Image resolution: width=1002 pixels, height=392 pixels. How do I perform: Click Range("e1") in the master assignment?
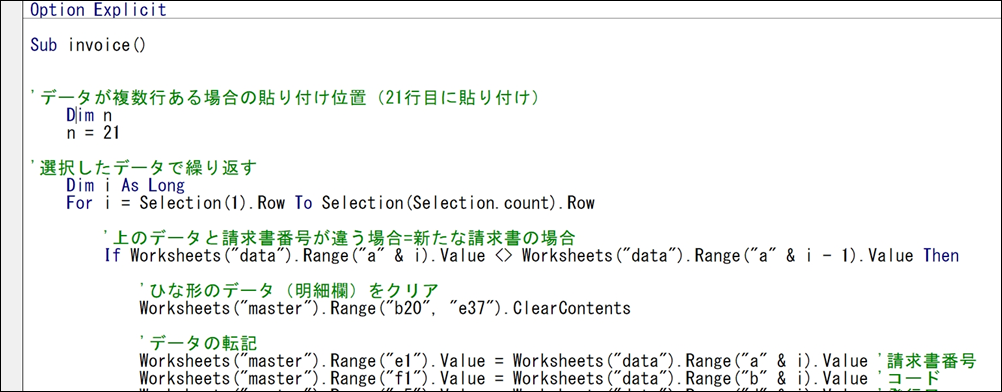point(378,361)
